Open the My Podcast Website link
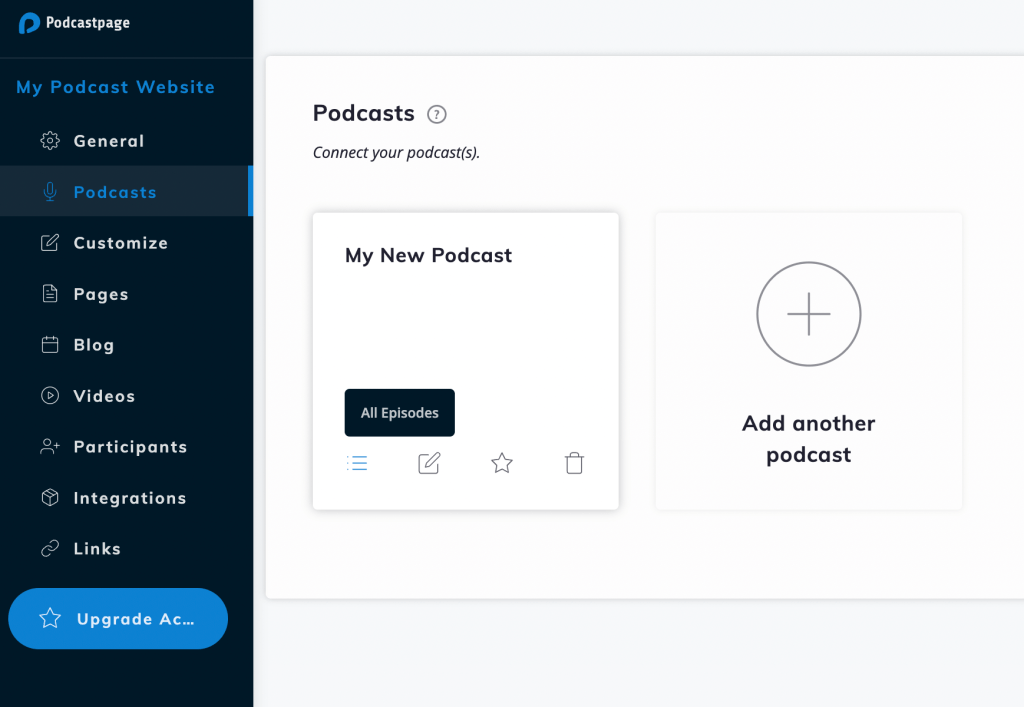Screen dimensions: 1024x707 tap(114, 87)
